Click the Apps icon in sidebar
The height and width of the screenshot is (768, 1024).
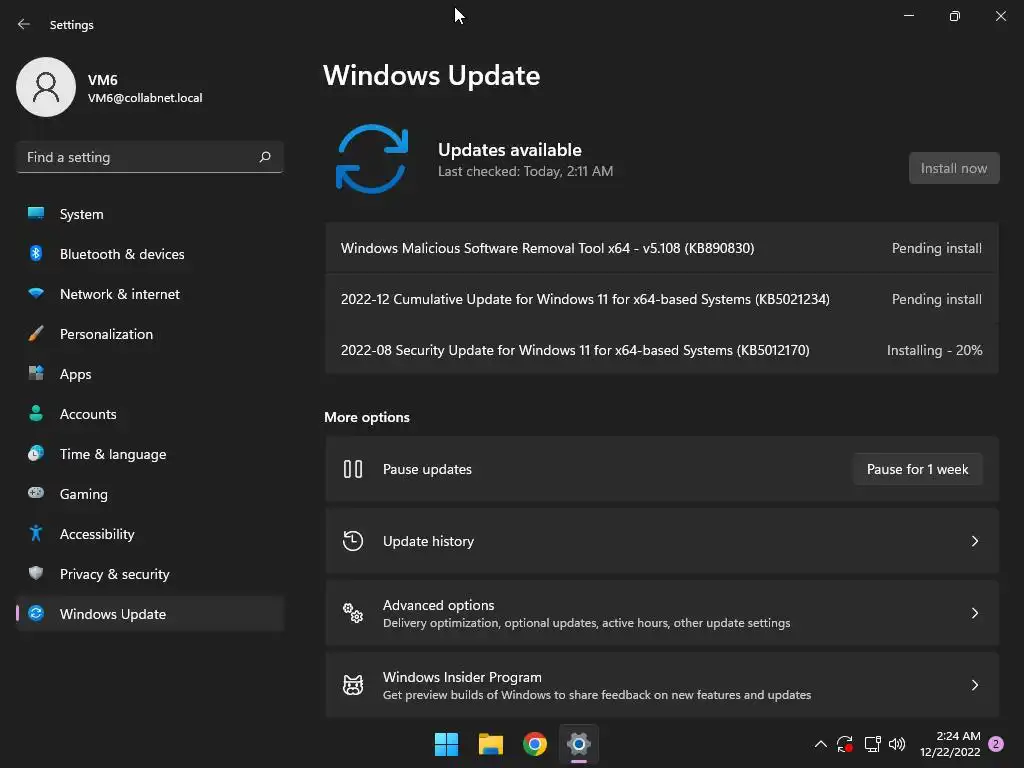[36, 374]
